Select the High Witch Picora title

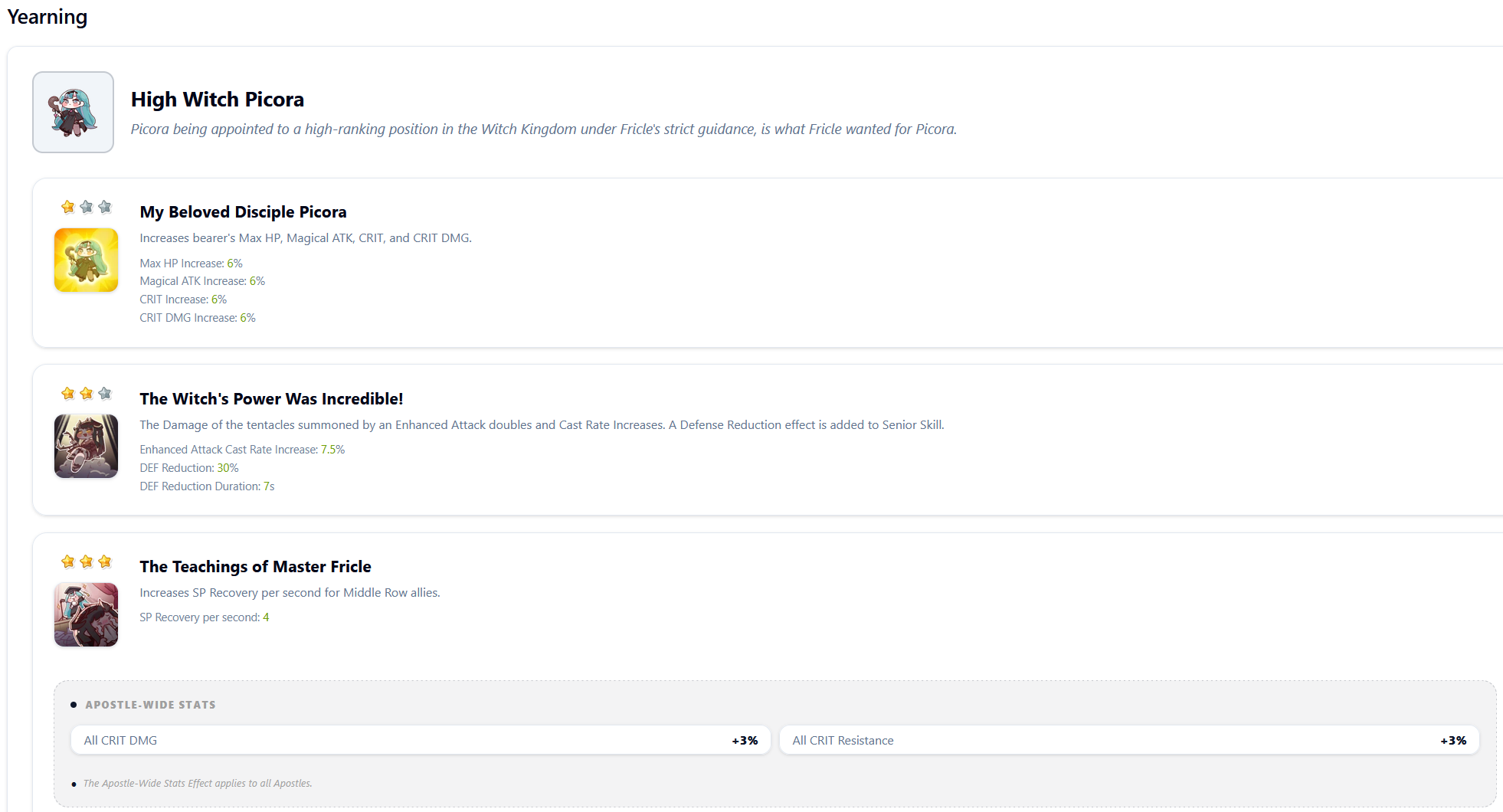(x=218, y=100)
